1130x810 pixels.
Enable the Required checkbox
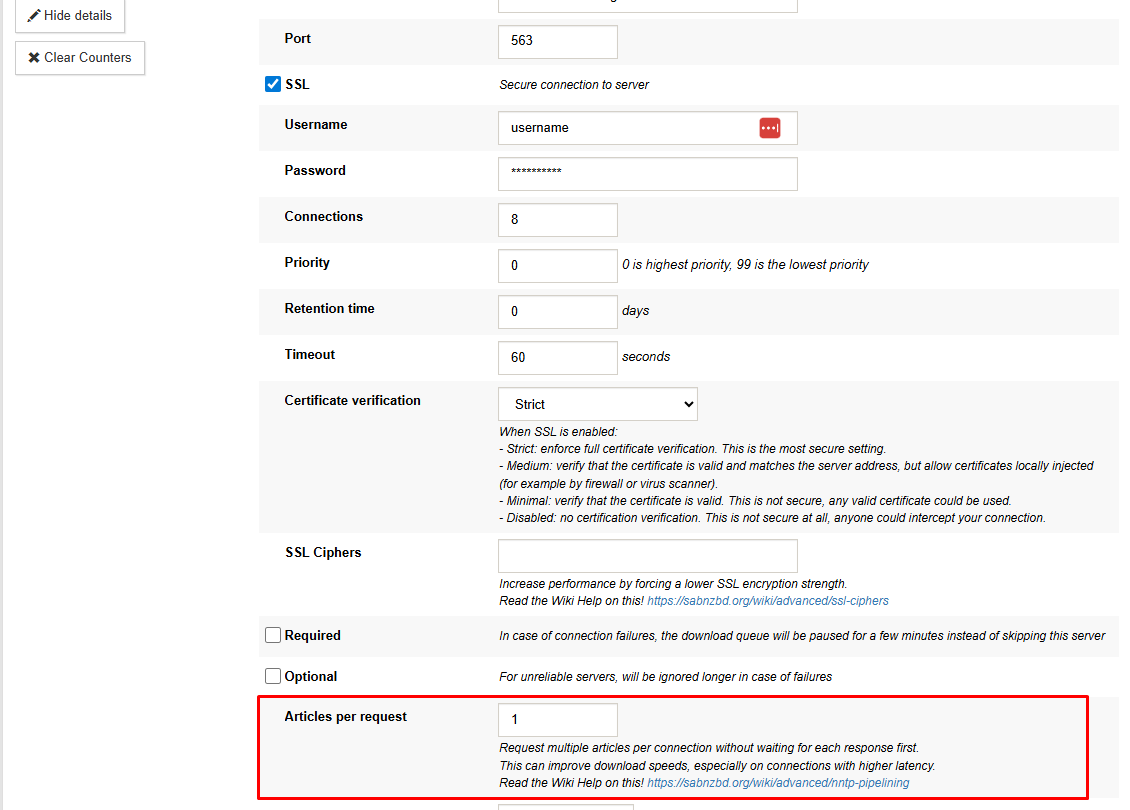pos(272,635)
